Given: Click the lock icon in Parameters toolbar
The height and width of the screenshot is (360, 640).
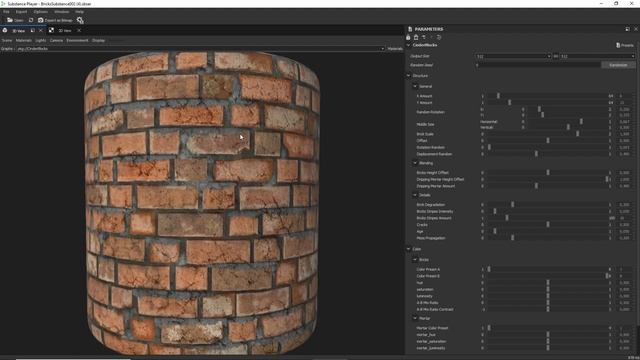Looking at the screenshot, I should (x=408, y=37).
